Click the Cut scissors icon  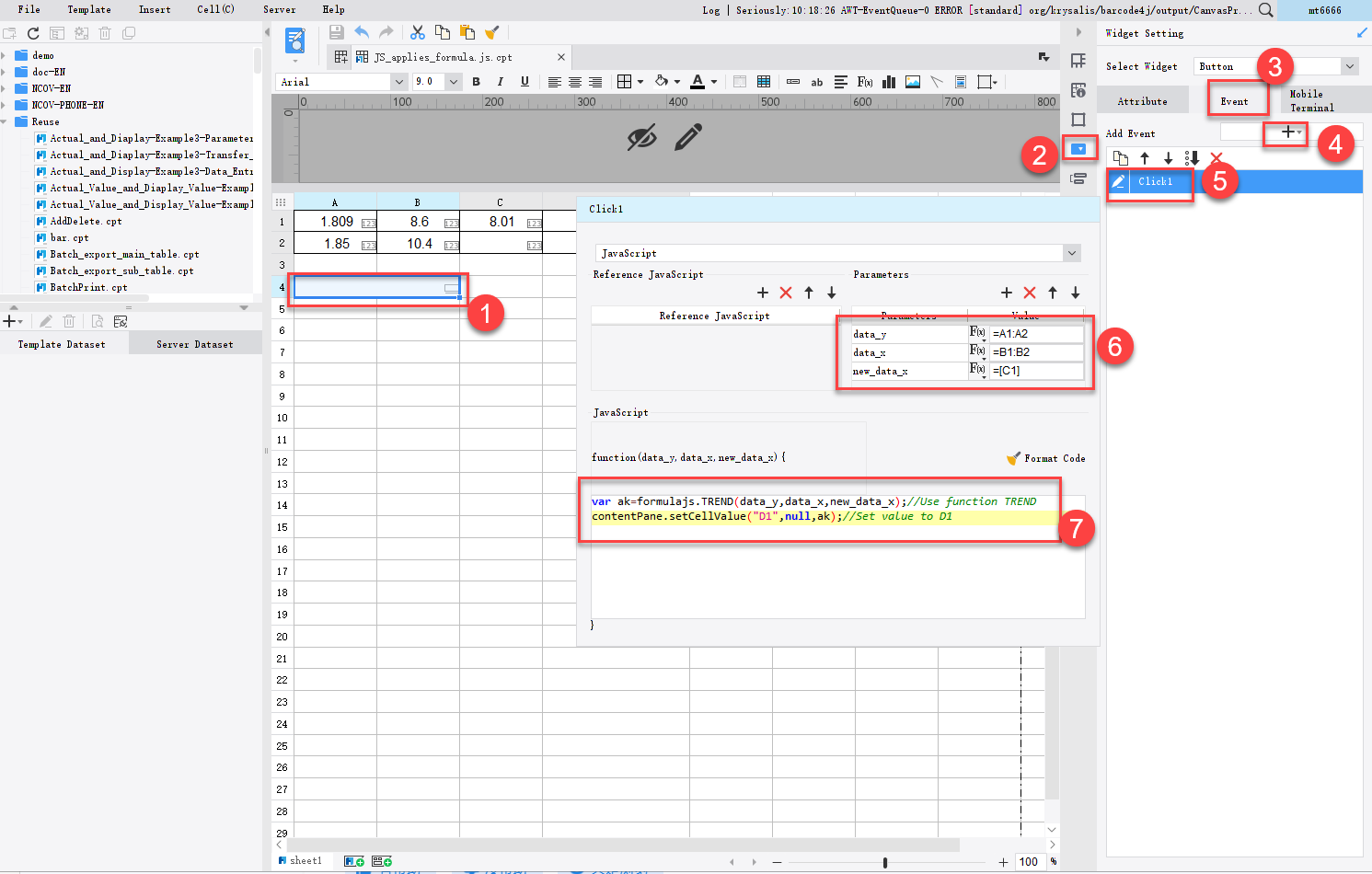coord(418,32)
